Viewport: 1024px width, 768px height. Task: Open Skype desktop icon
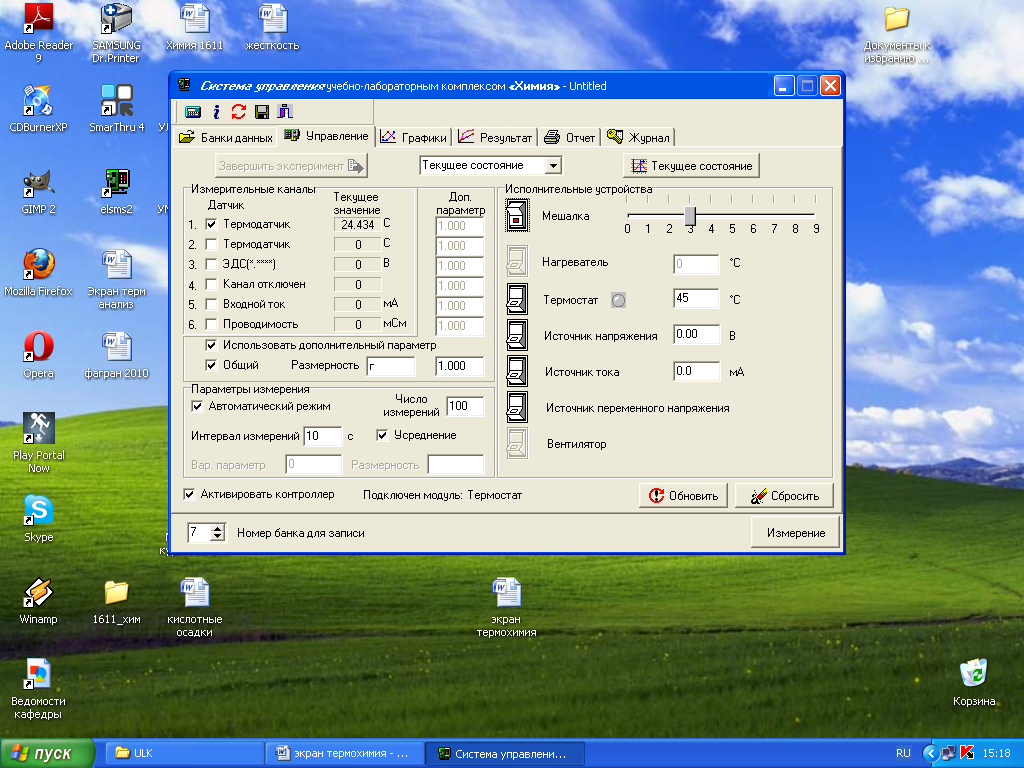click(39, 519)
